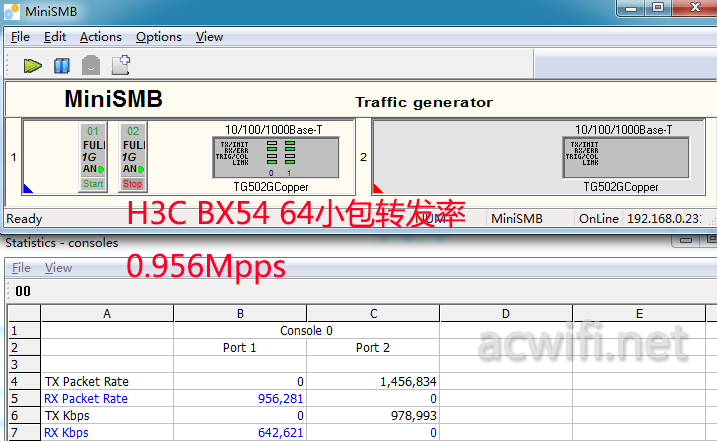This screenshot has height=441, width=717.
Task: Click the red triangle marker on chassis 2
Action: 378,188
